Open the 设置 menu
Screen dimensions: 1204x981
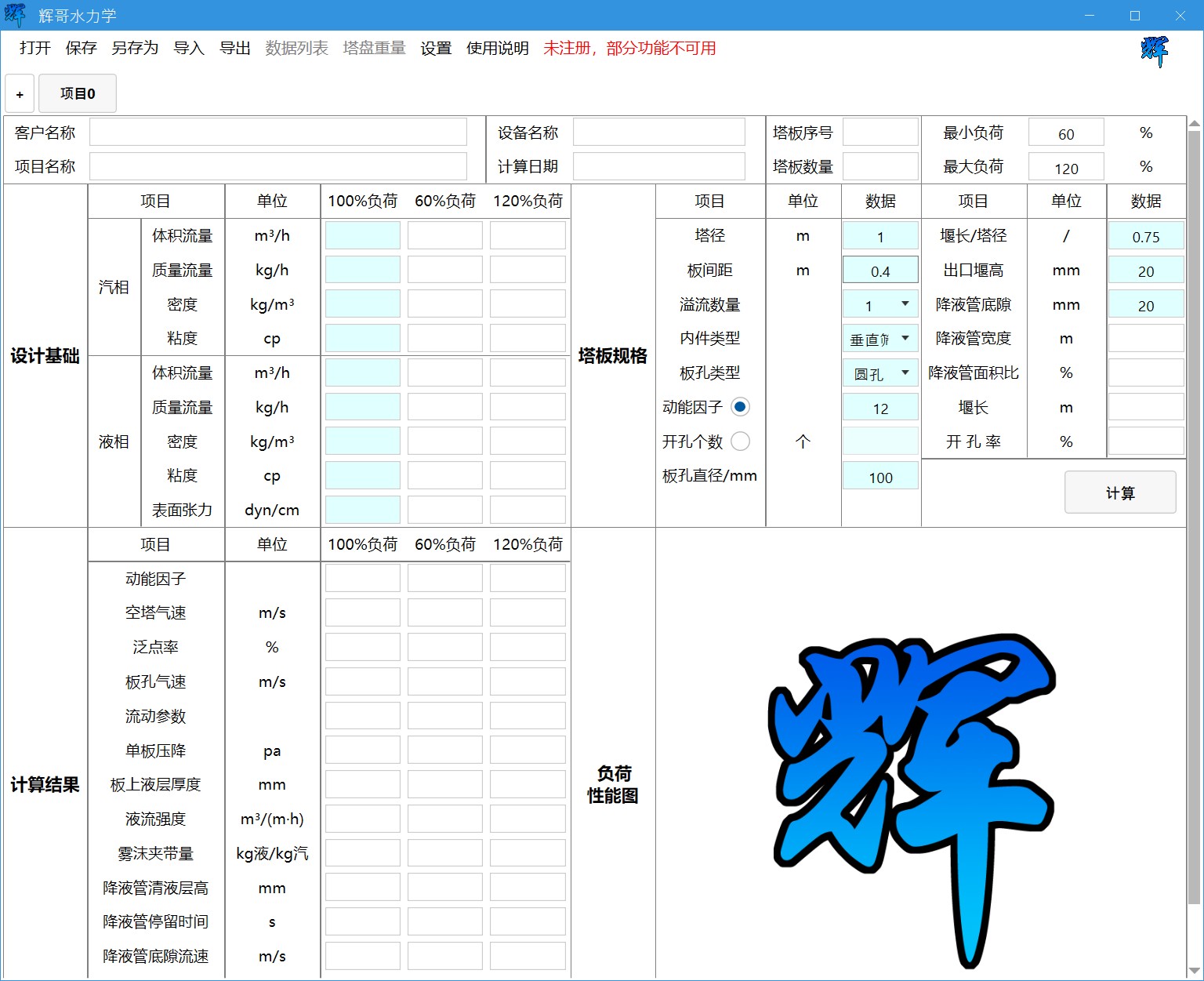pyautogui.click(x=436, y=49)
